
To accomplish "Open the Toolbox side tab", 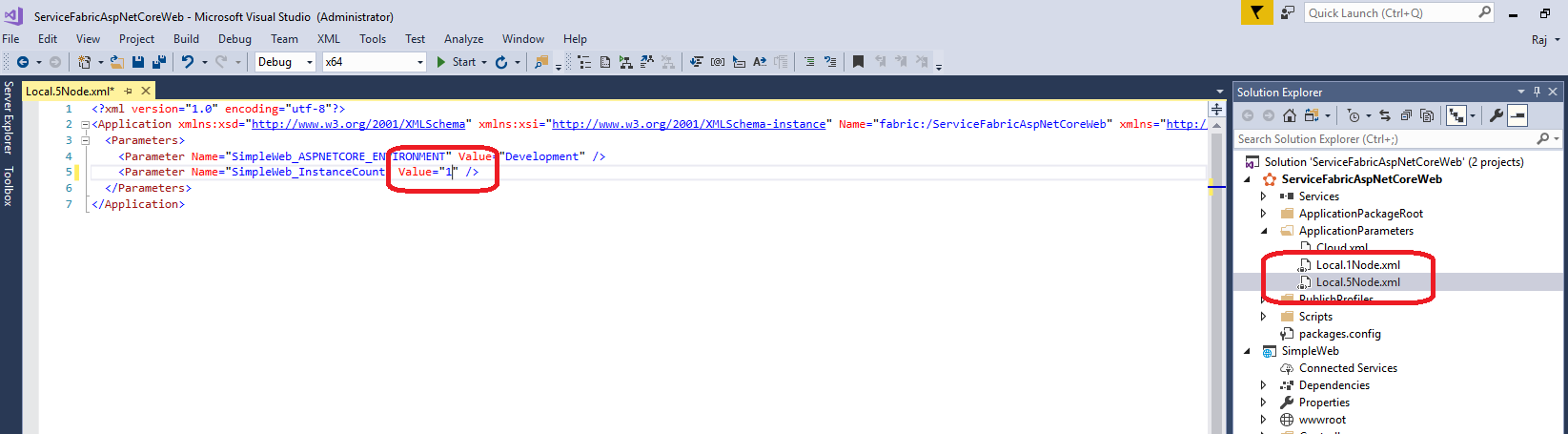I will point(8,186).
